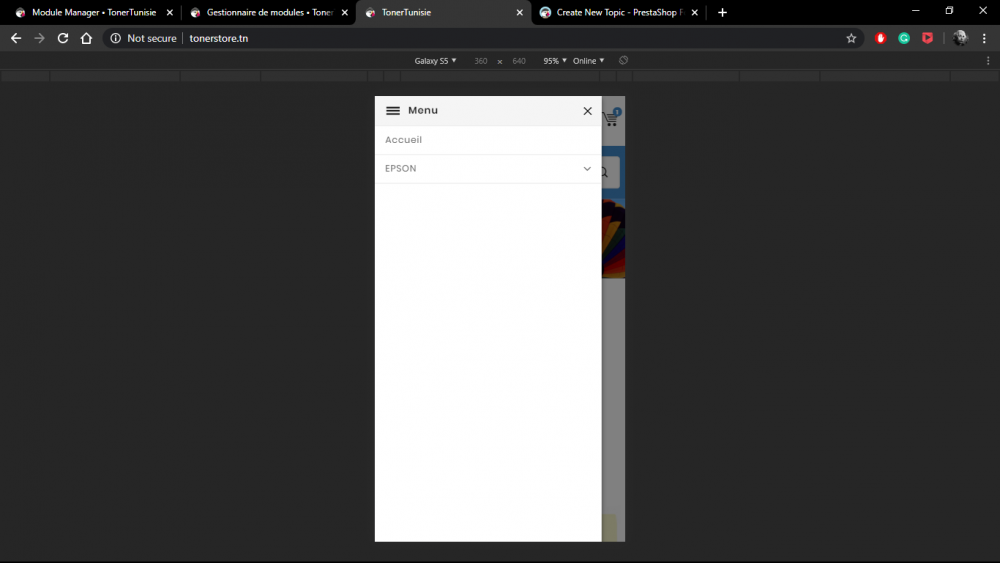Open the Online throttling dropdown
Image resolution: width=1000 pixels, height=563 pixels.
(588, 61)
